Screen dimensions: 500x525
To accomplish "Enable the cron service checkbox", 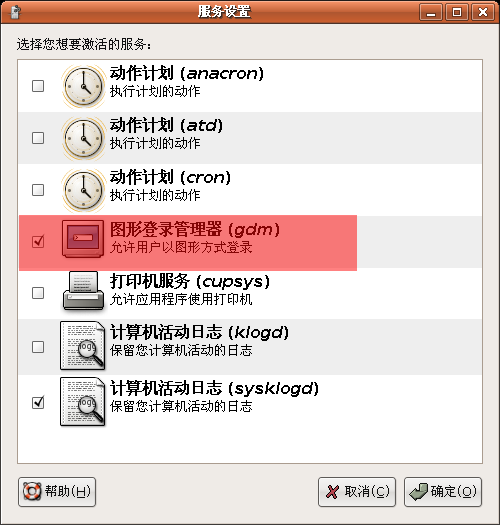I will click(x=38, y=190).
